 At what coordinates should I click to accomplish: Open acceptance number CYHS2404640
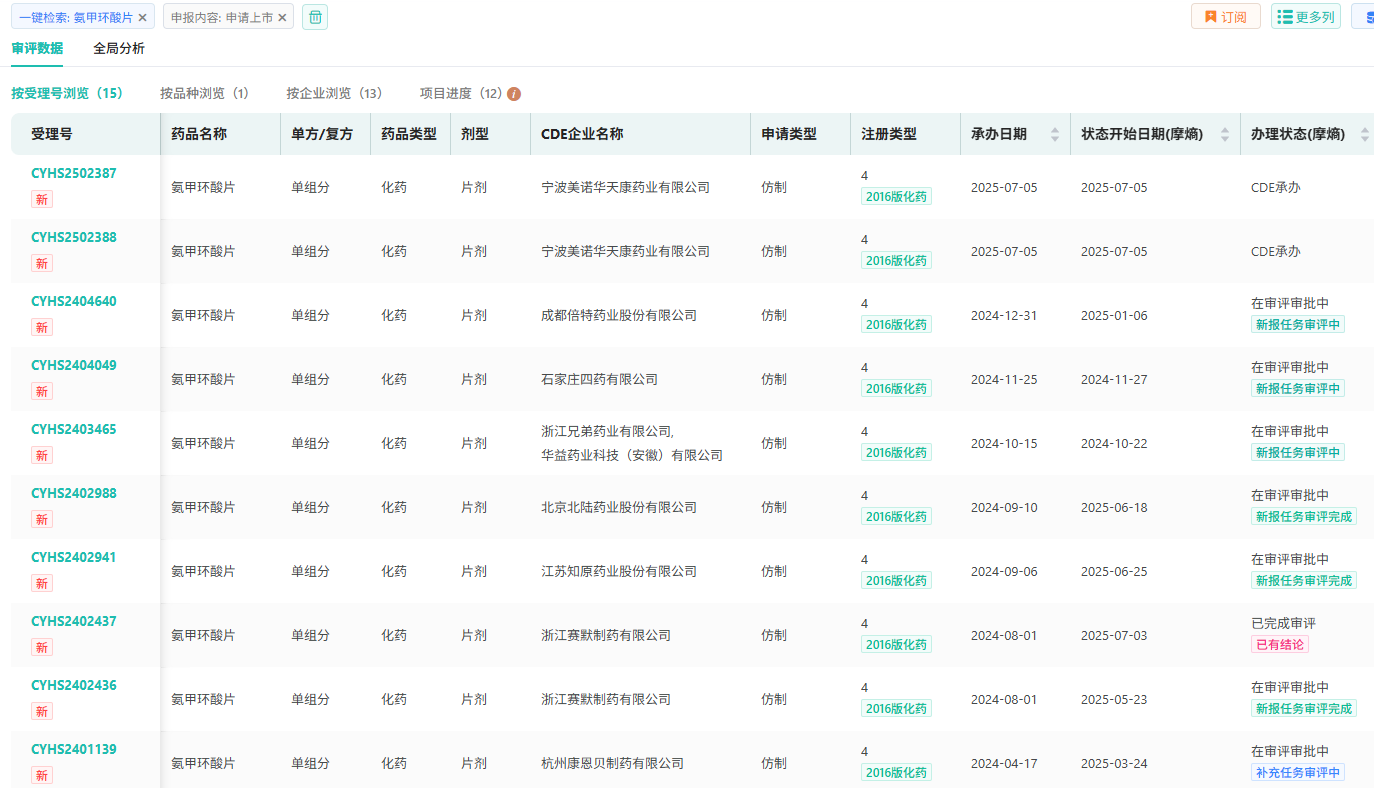point(74,301)
